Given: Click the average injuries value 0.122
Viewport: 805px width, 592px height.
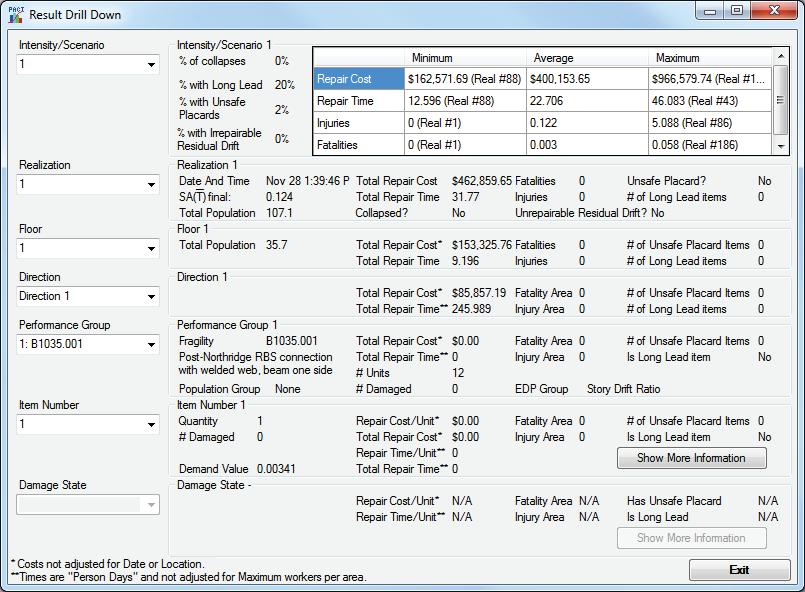Looking at the screenshot, I should click(587, 123).
